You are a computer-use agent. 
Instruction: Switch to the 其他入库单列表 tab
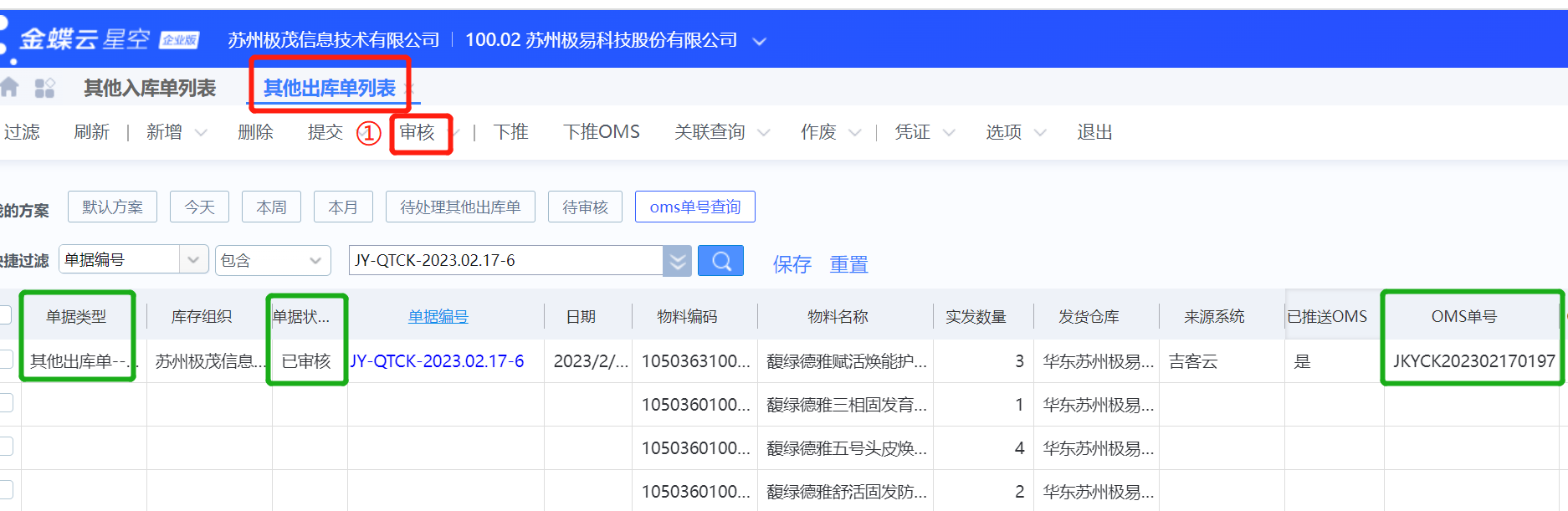coord(150,88)
